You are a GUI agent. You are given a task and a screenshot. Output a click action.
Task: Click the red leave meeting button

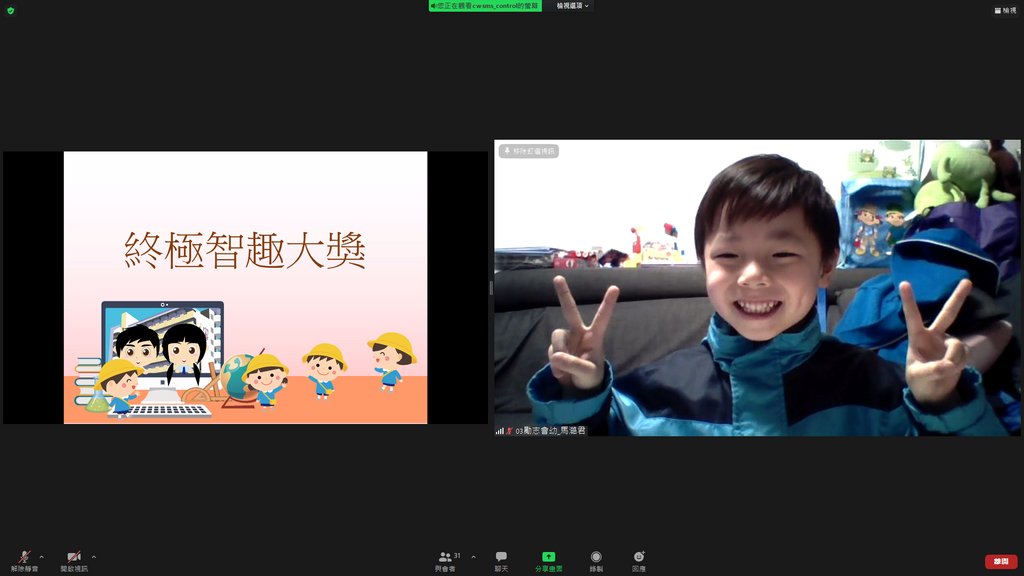(1000, 561)
